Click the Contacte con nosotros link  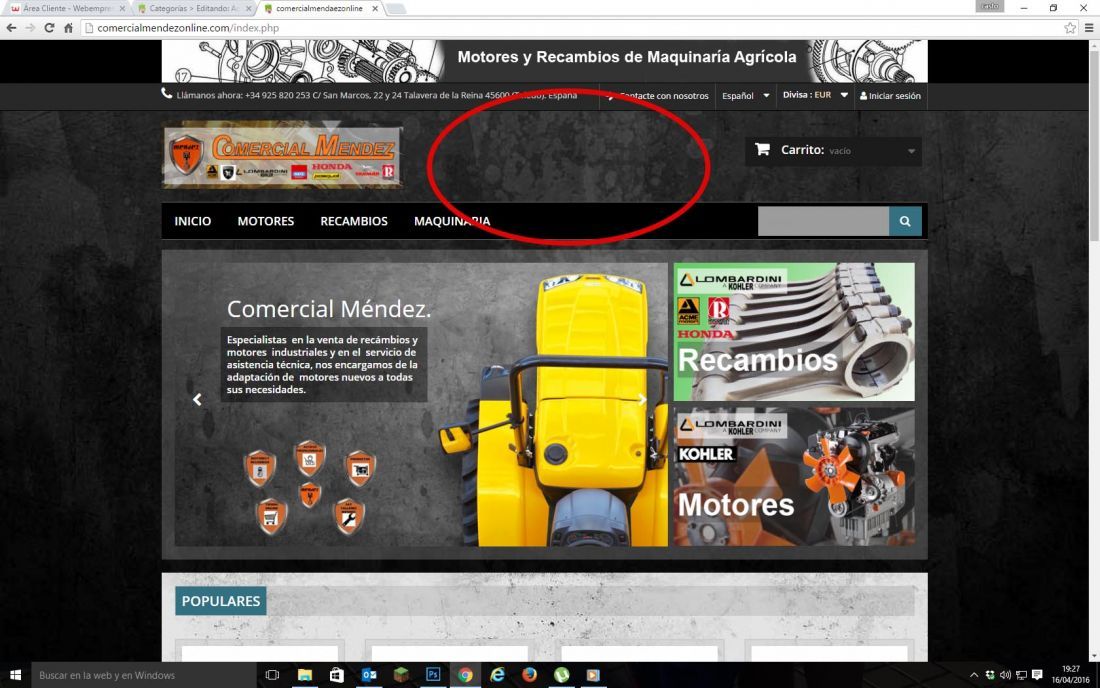pos(658,95)
